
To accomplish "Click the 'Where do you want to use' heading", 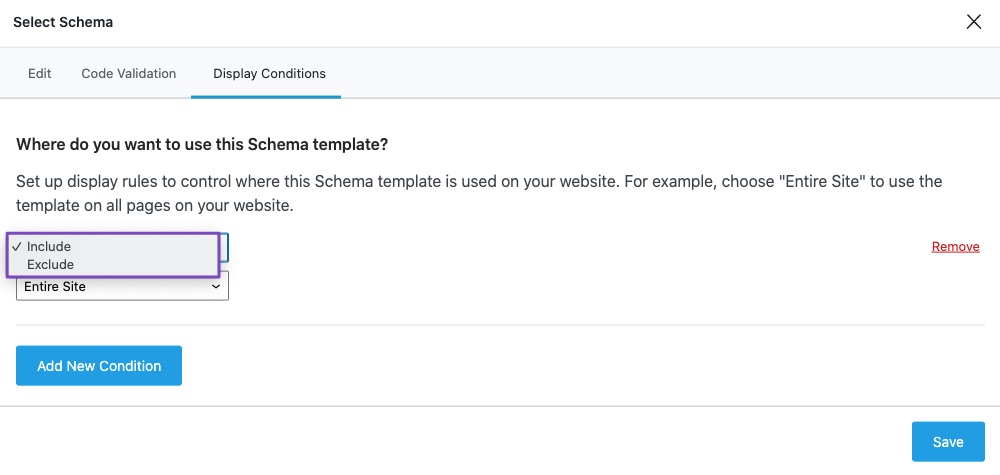I will [202, 145].
